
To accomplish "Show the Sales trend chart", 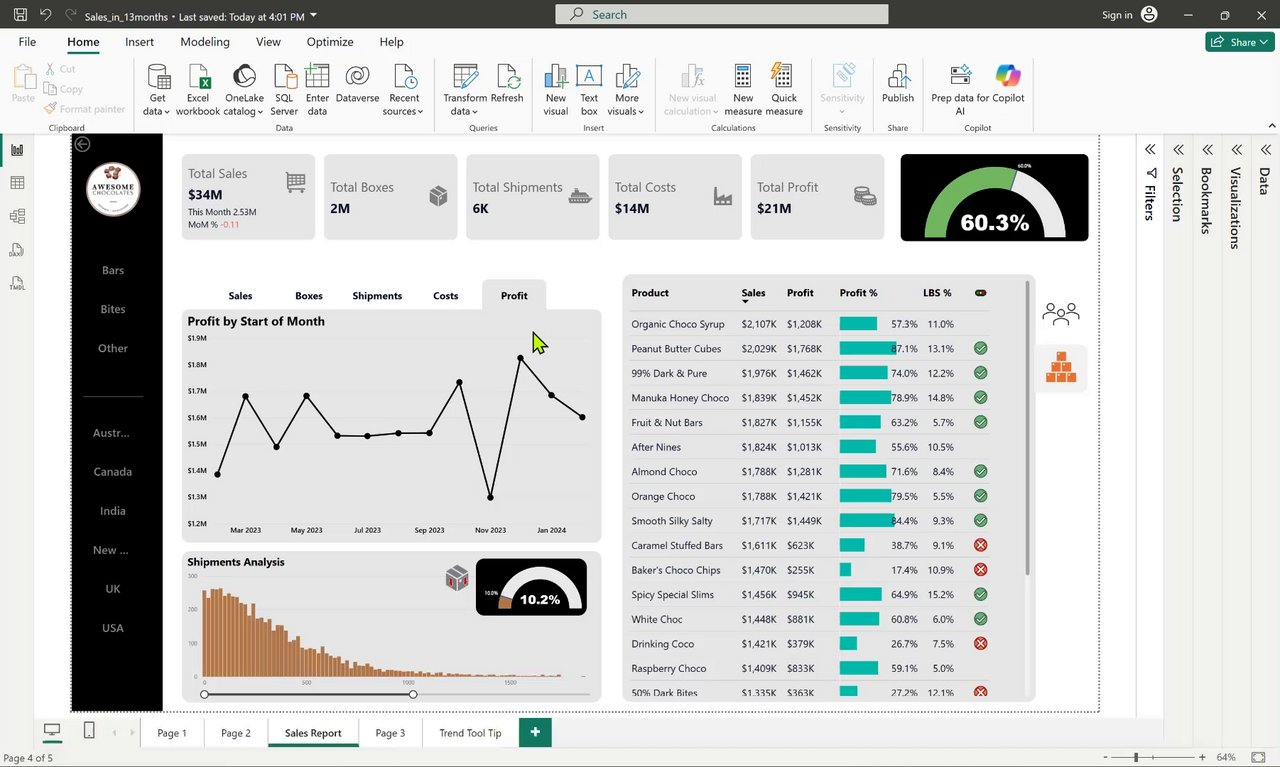I will point(240,296).
